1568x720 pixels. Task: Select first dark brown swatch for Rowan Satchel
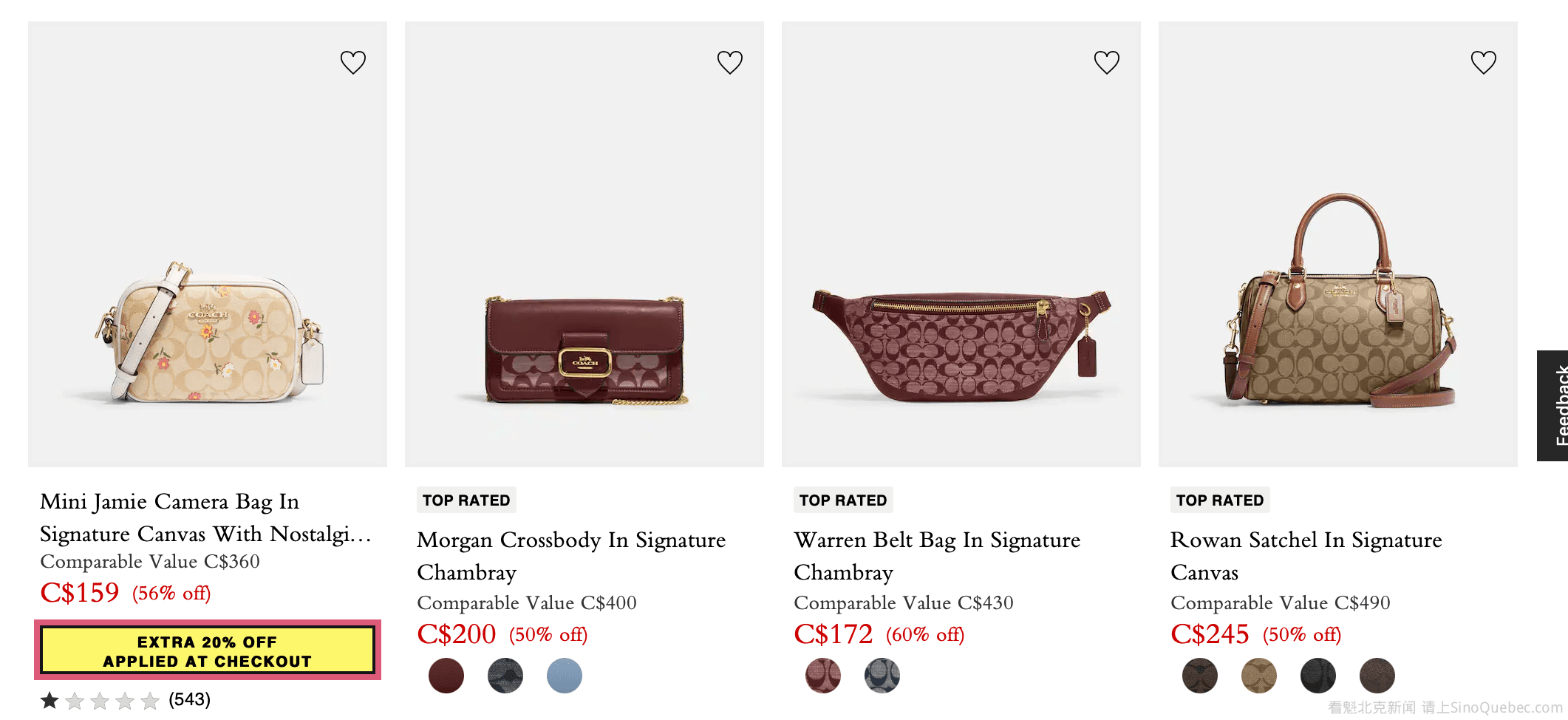coord(1200,676)
